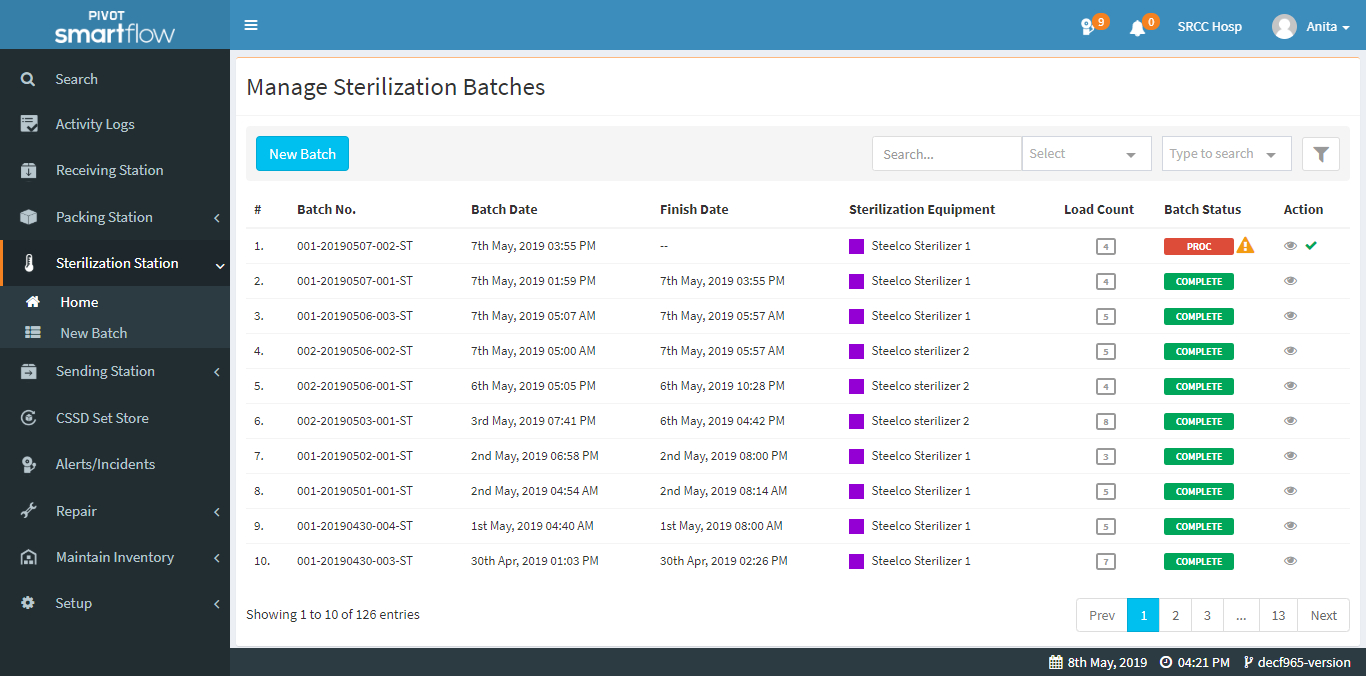The width and height of the screenshot is (1366, 676).
Task: Click the orange warning triangle on batch 1
Action: (1245, 245)
